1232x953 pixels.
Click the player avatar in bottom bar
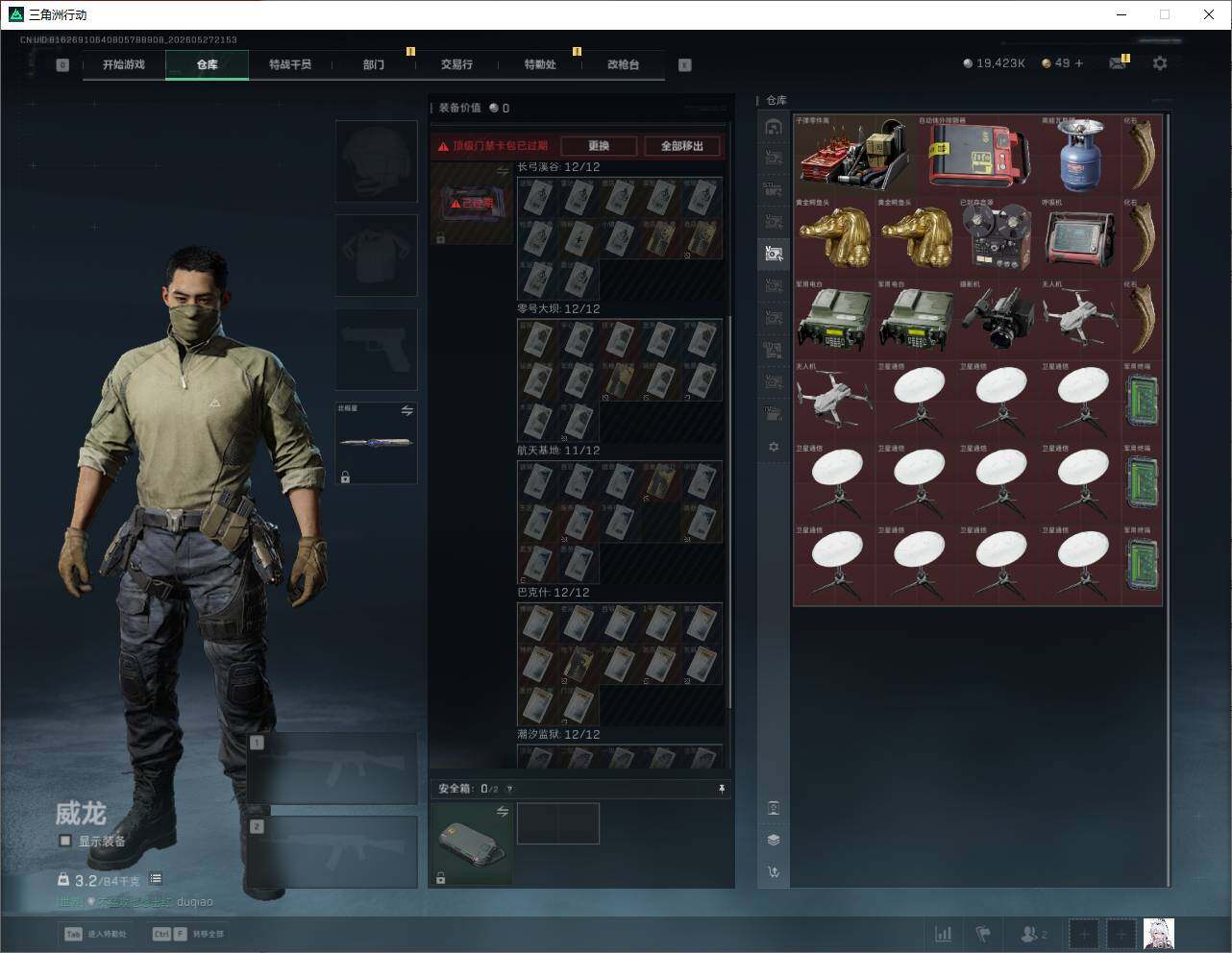1158,934
